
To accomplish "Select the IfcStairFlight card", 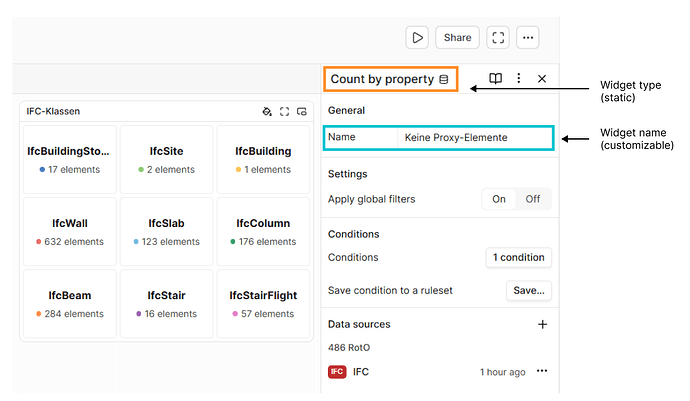I will [x=263, y=304].
